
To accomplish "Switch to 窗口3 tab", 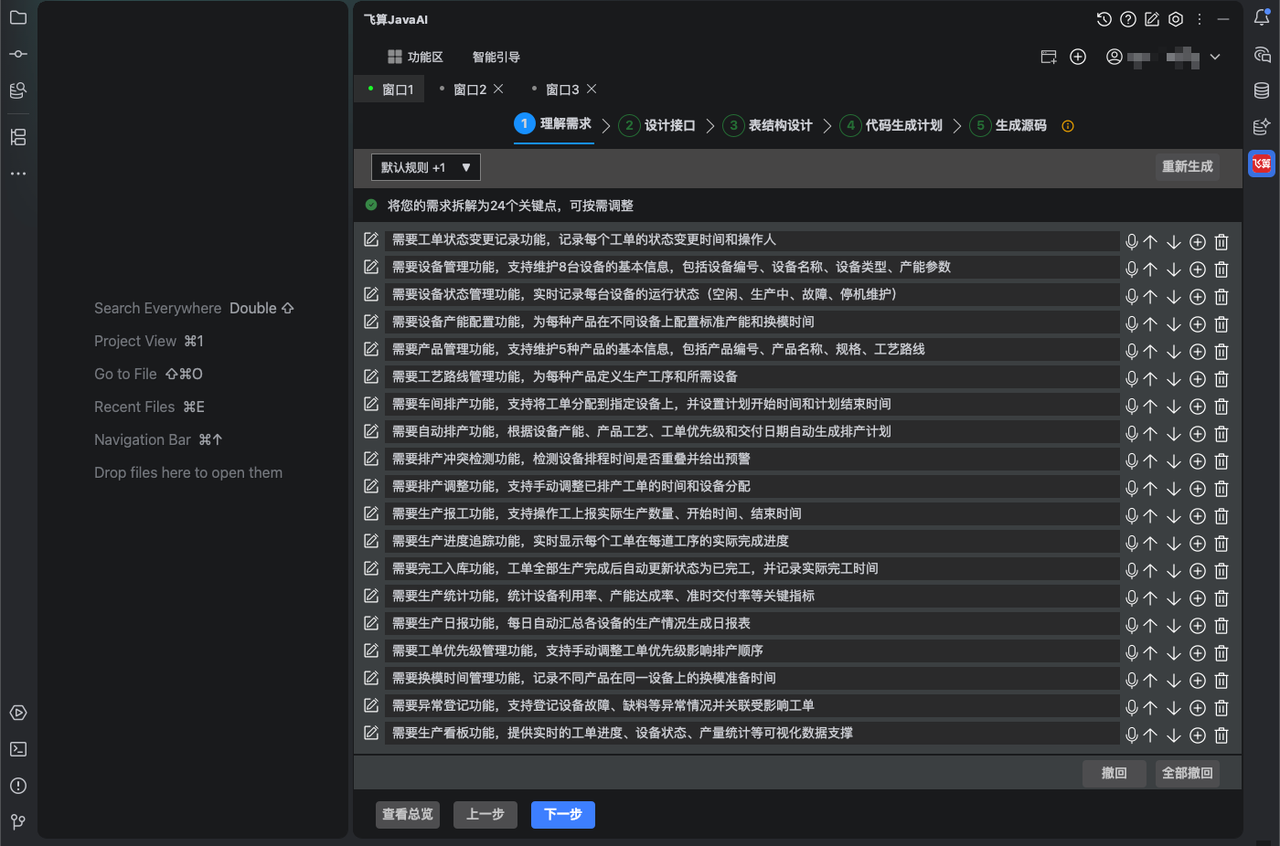I will click(x=562, y=90).
